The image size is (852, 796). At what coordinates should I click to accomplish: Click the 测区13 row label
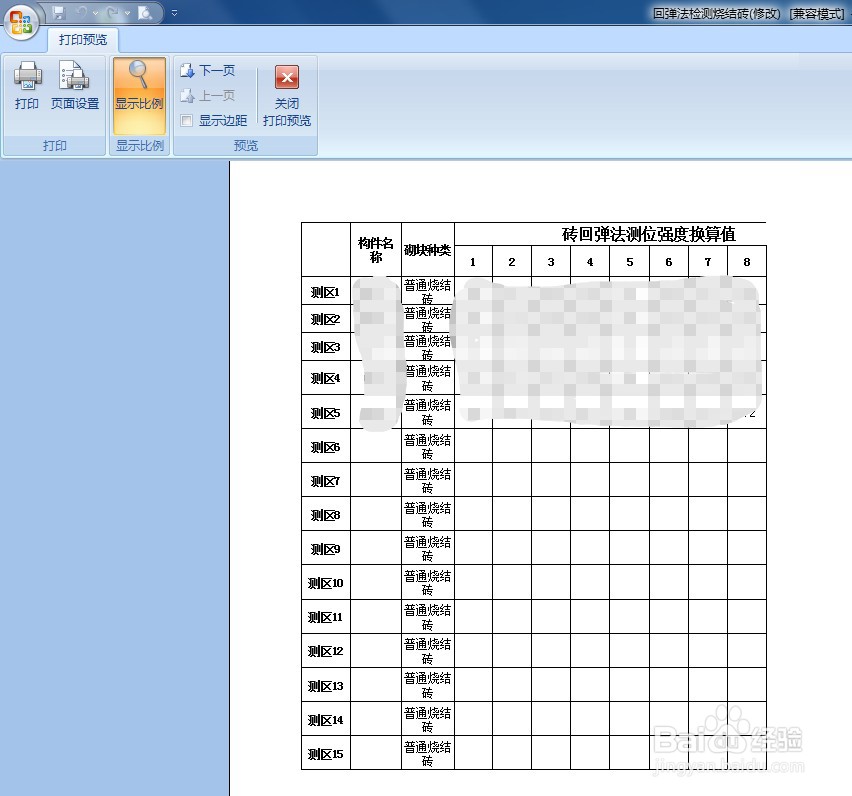325,686
